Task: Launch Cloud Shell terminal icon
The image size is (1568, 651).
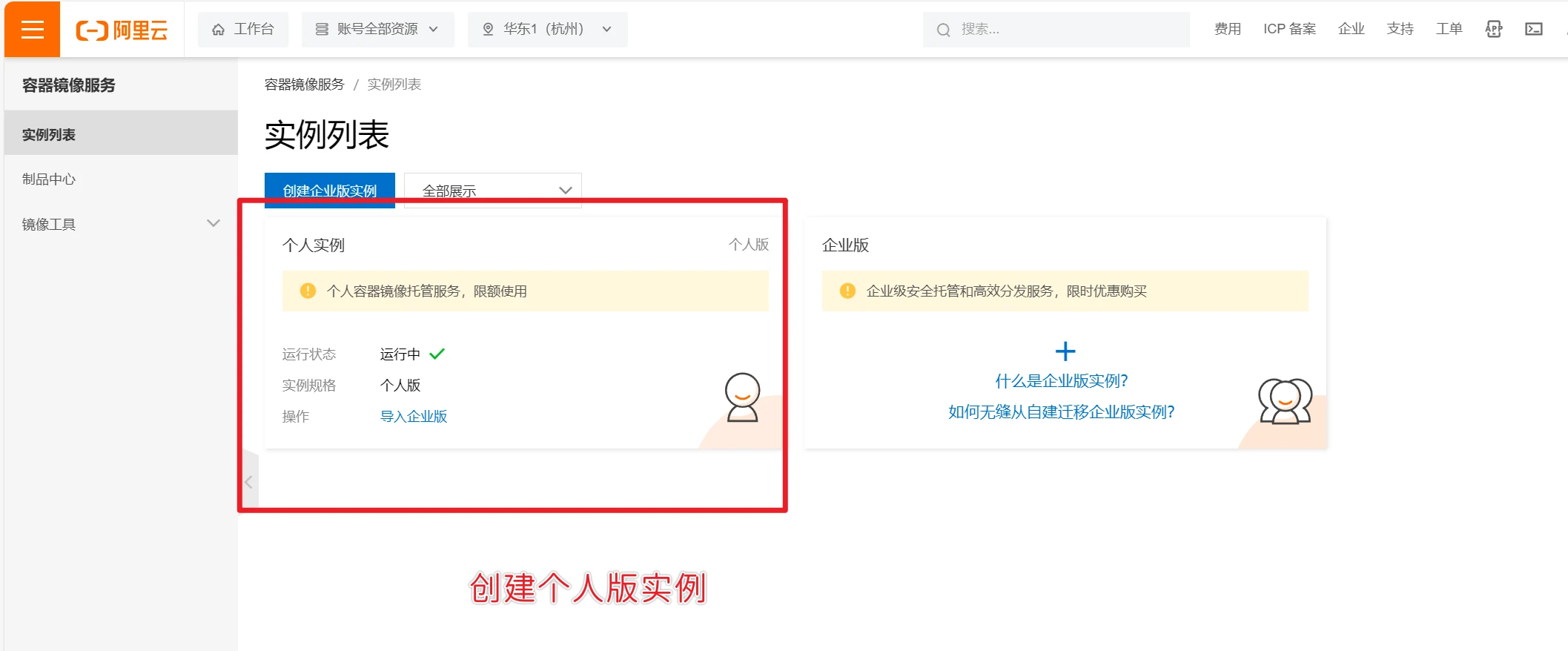Action: tap(1533, 29)
